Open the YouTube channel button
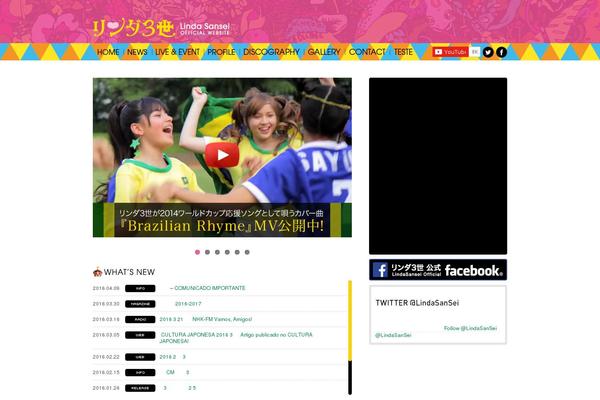Viewport: 600px width, 400px height. (450, 52)
